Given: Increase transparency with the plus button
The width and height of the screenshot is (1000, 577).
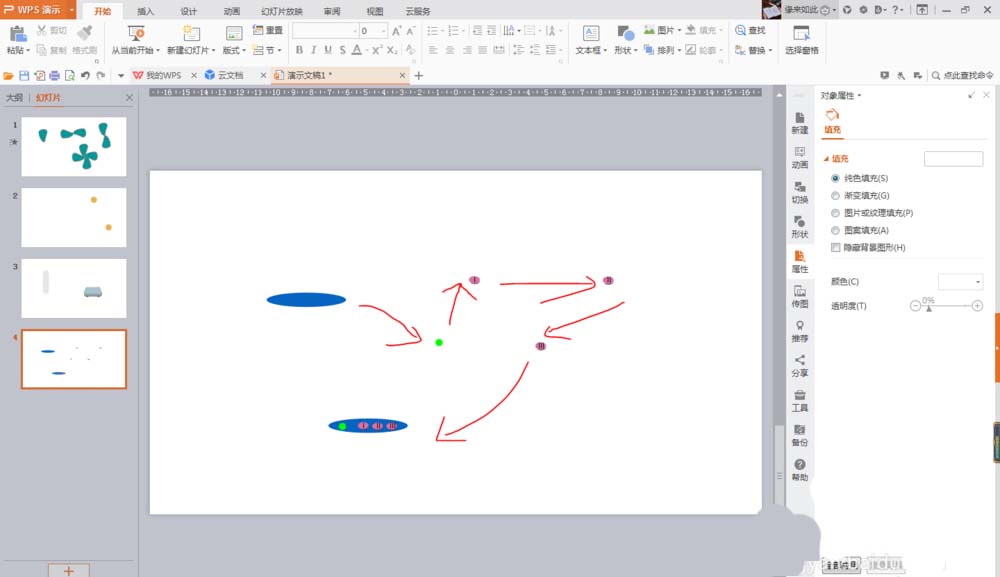Looking at the screenshot, I should [977, 306].
